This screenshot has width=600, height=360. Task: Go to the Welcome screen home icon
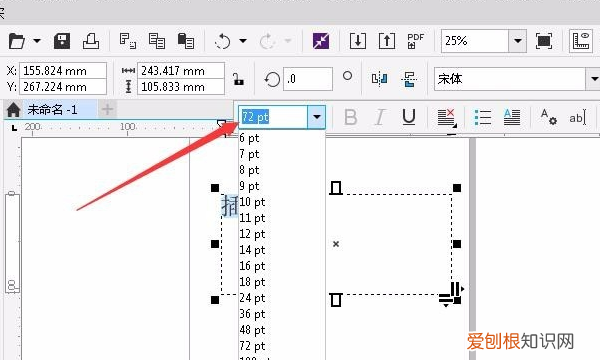(13, 110)
